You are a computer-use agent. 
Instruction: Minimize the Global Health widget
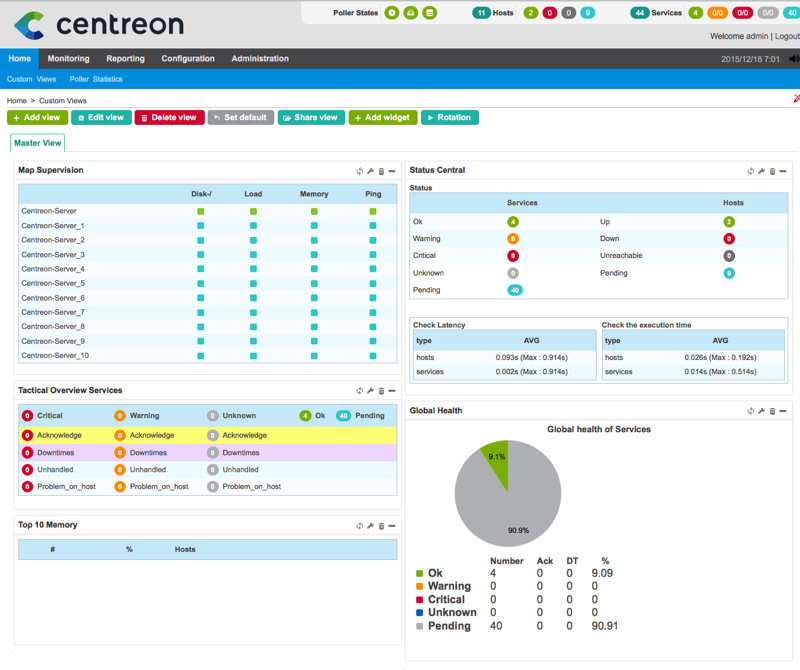pos(784,411)
